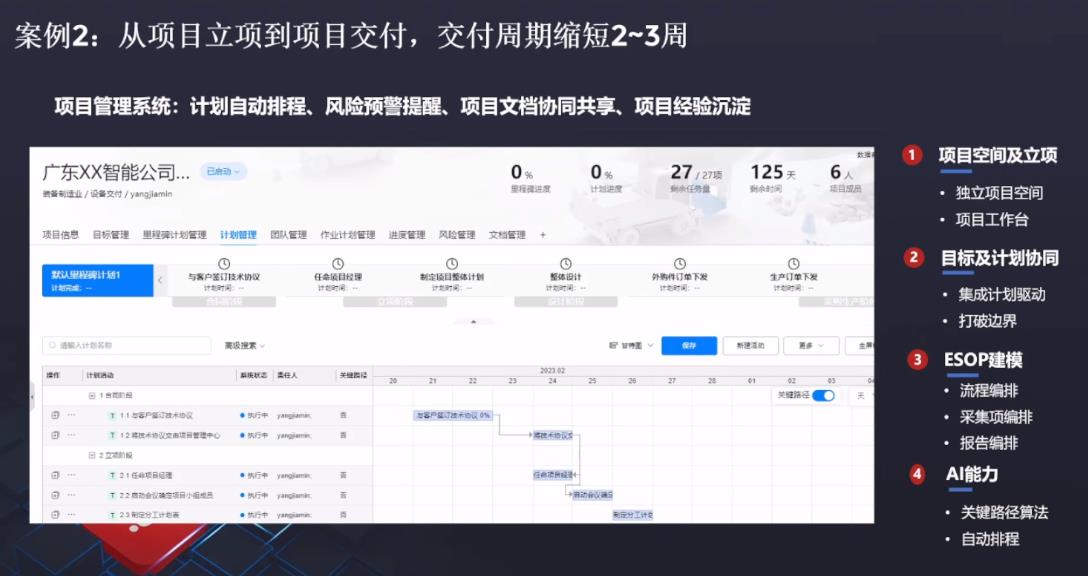Screen dimensions: 1088x576
Task: Click the 任命项目经理 Gantt bar
Action: (x=553, y=475)
